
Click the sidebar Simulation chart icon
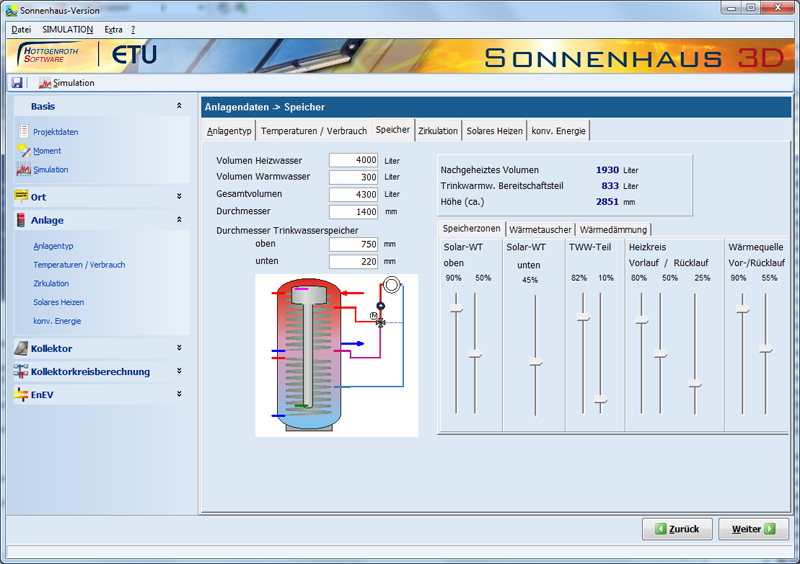pyautogui.click(x=23, y=169)
